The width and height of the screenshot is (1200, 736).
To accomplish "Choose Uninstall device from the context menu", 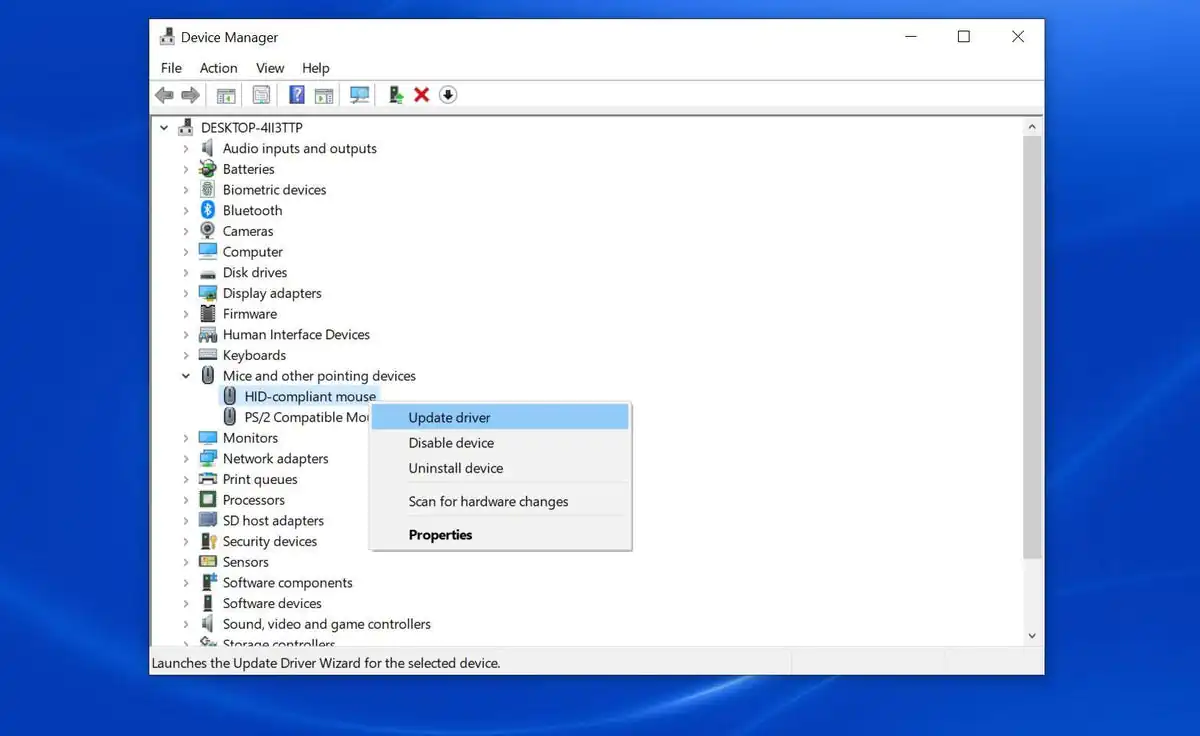I will [455, 468].
